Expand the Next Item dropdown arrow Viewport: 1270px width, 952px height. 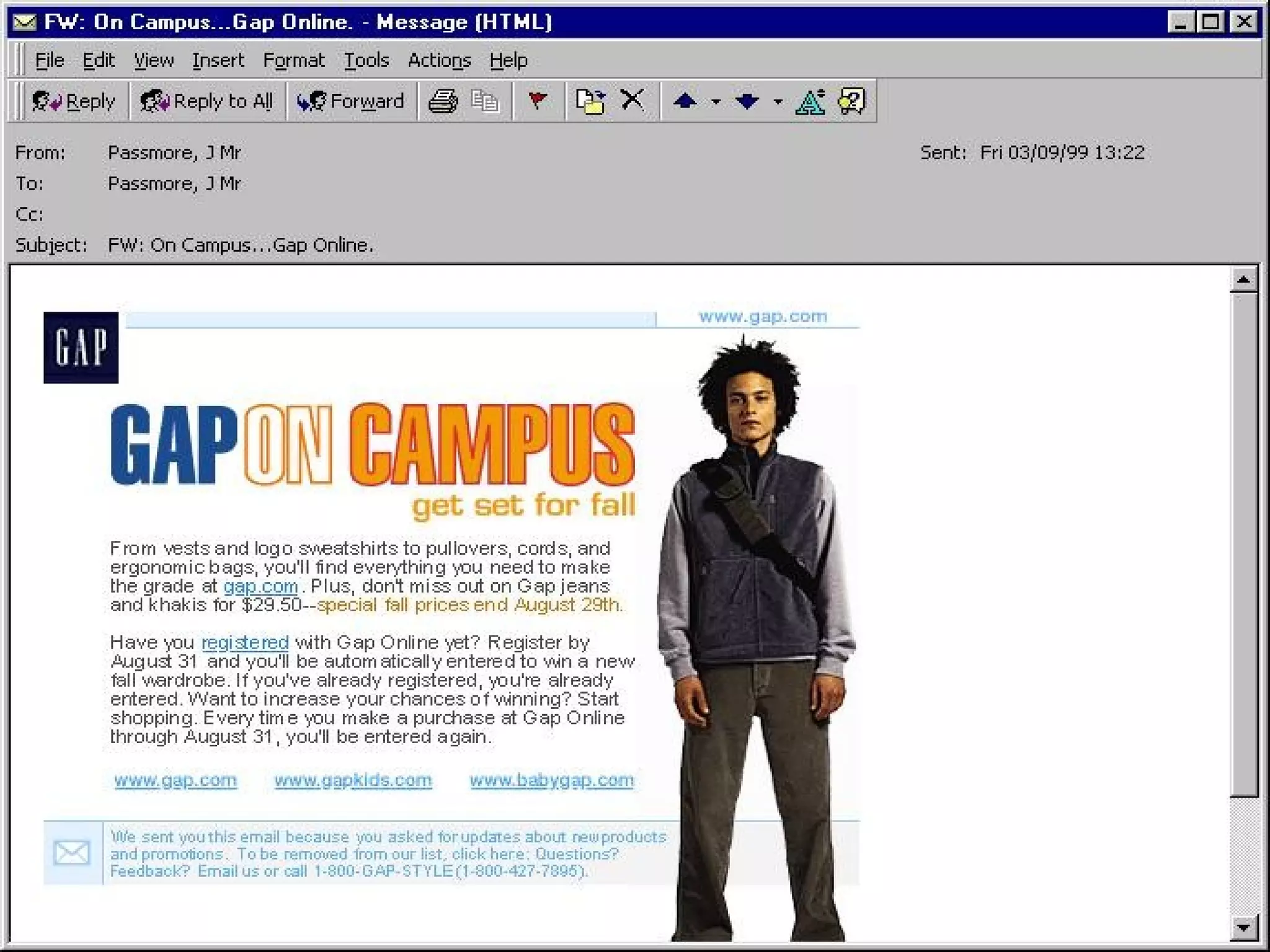tap(778, 102)
